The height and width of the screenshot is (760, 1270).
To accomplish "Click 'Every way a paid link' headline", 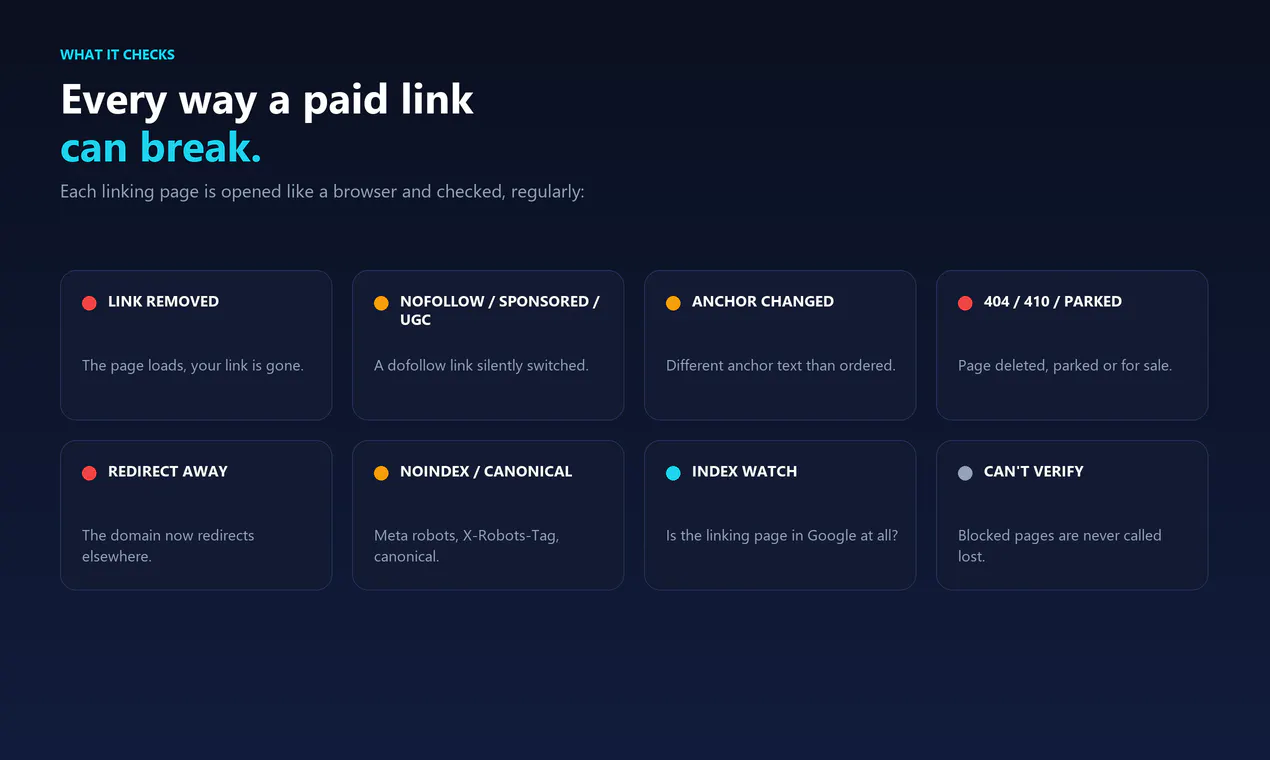I will 267,99.
